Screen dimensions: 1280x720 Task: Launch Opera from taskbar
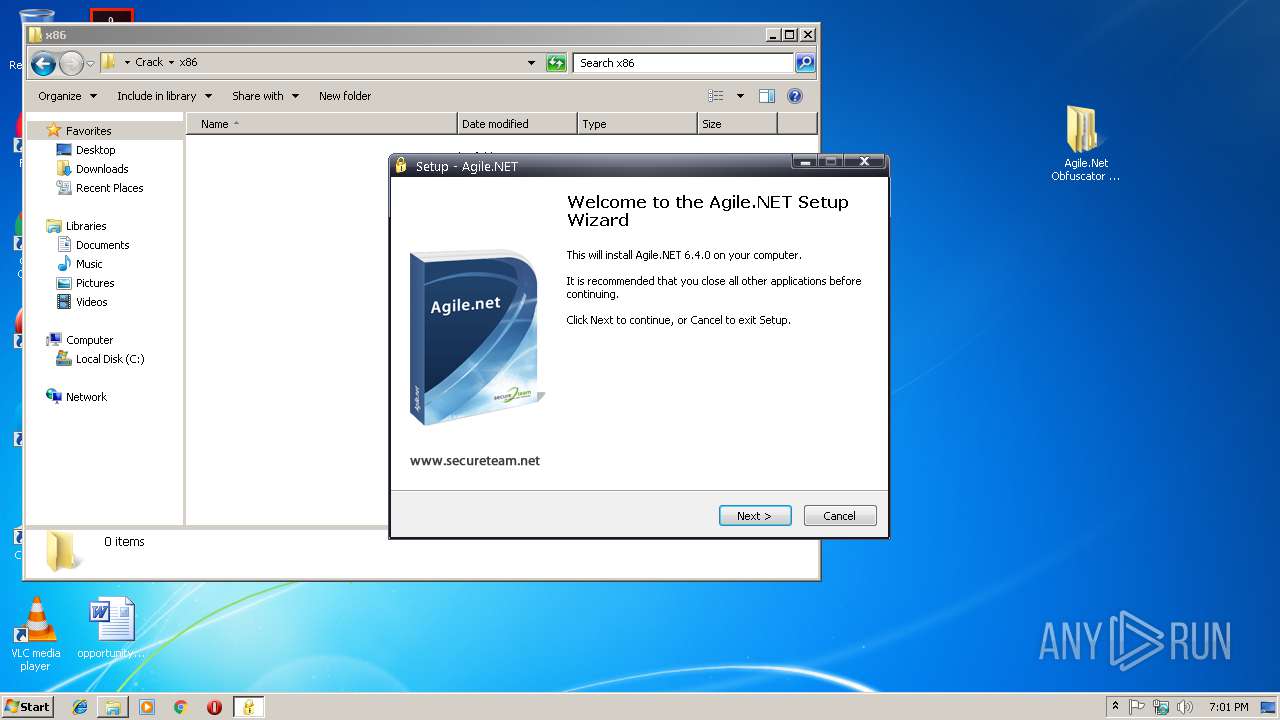(x=214, y=707)
